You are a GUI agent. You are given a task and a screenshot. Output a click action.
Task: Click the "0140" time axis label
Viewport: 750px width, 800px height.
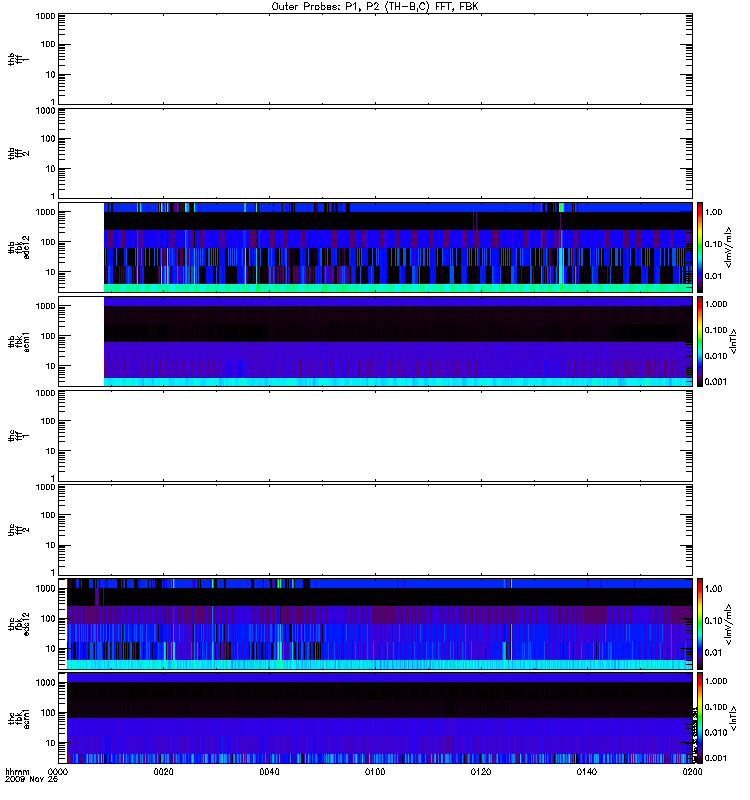click(x=587, y=772)
